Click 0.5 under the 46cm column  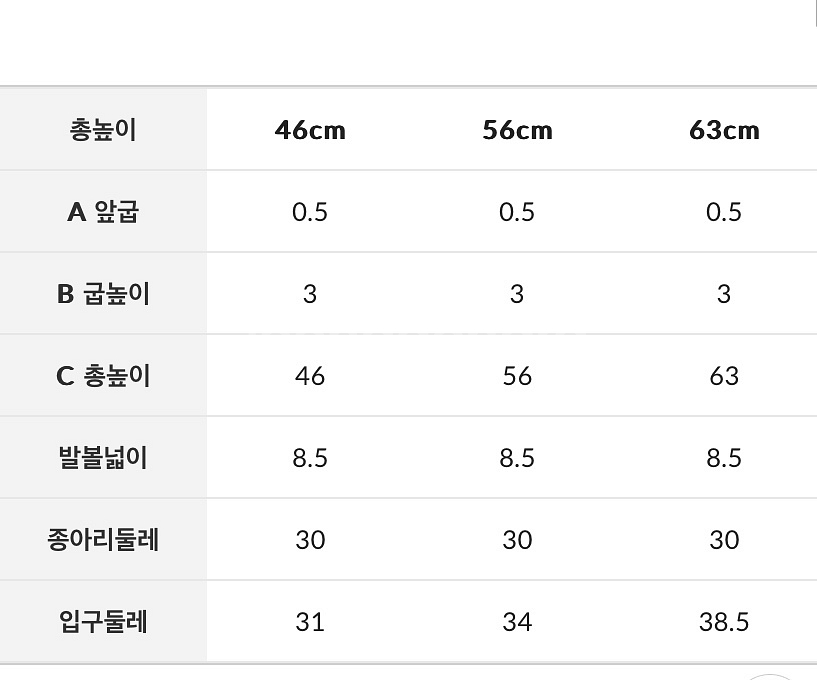[310, 212]
